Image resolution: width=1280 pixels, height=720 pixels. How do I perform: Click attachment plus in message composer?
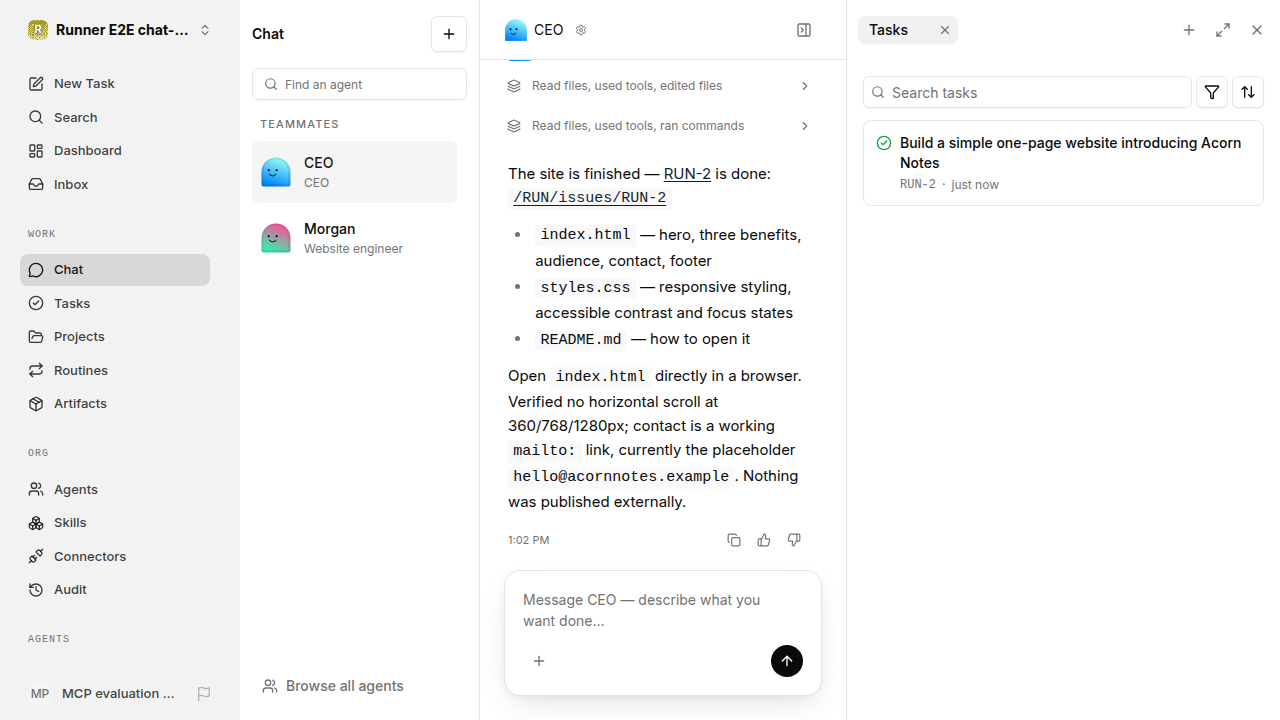pos(539,661)
